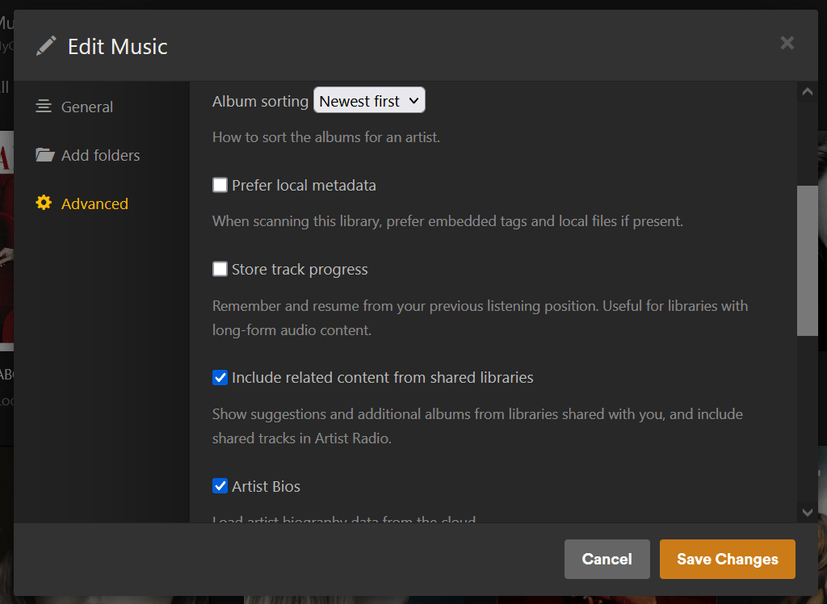Switch to the General tab

[87, 107]
